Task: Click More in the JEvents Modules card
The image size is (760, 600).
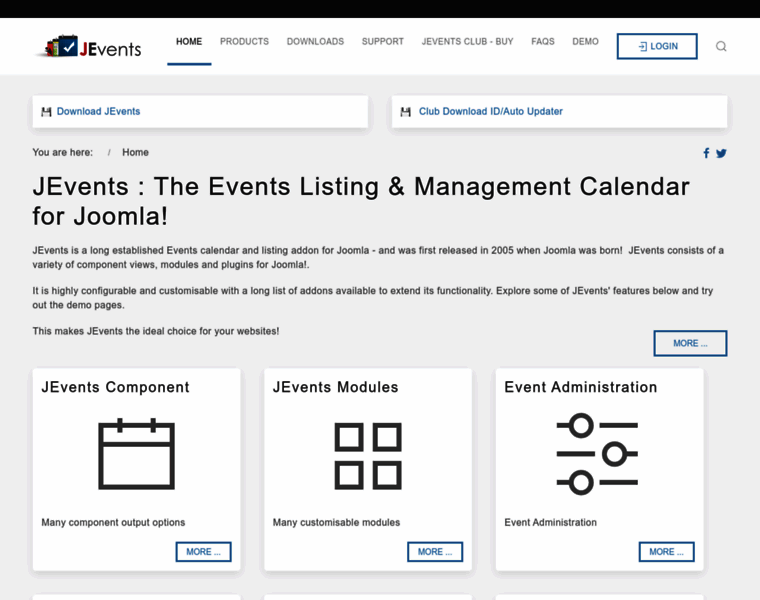Action: click(435, 552)
